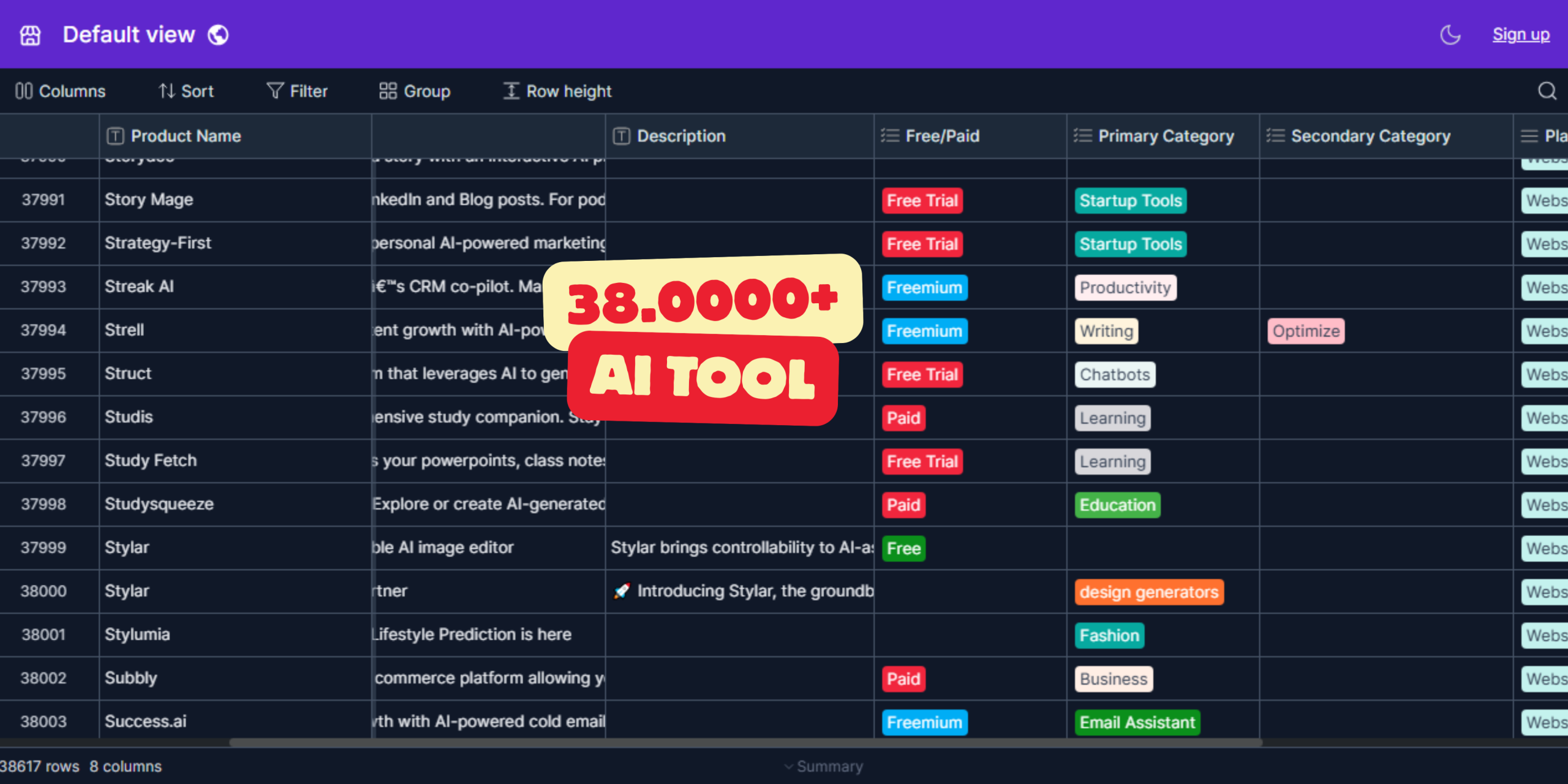The width and height of the screenshot is (1568, 784).
Task: Toggle dark mode with the moon icon
Action: pos(1450,35)
